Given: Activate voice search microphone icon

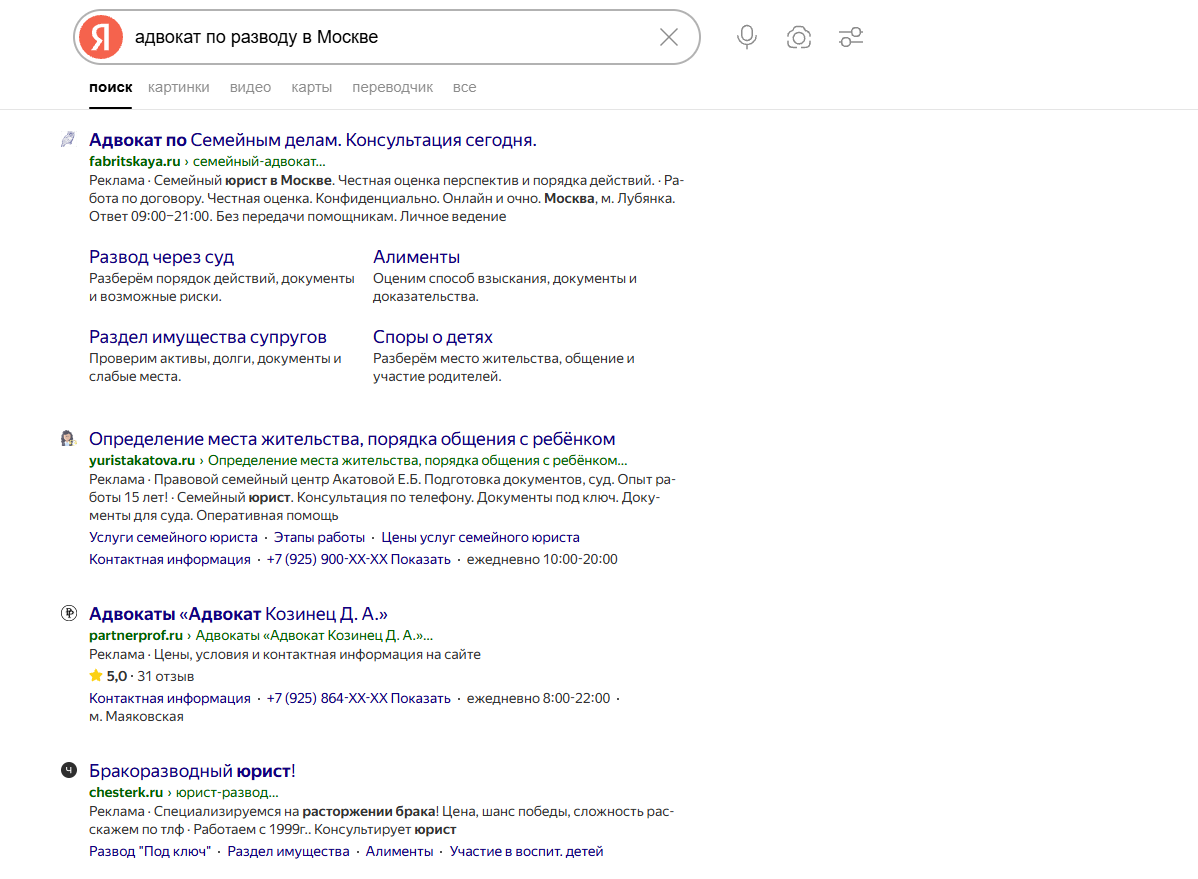Looking at the screenshot, I should click(x=746, y=37).
